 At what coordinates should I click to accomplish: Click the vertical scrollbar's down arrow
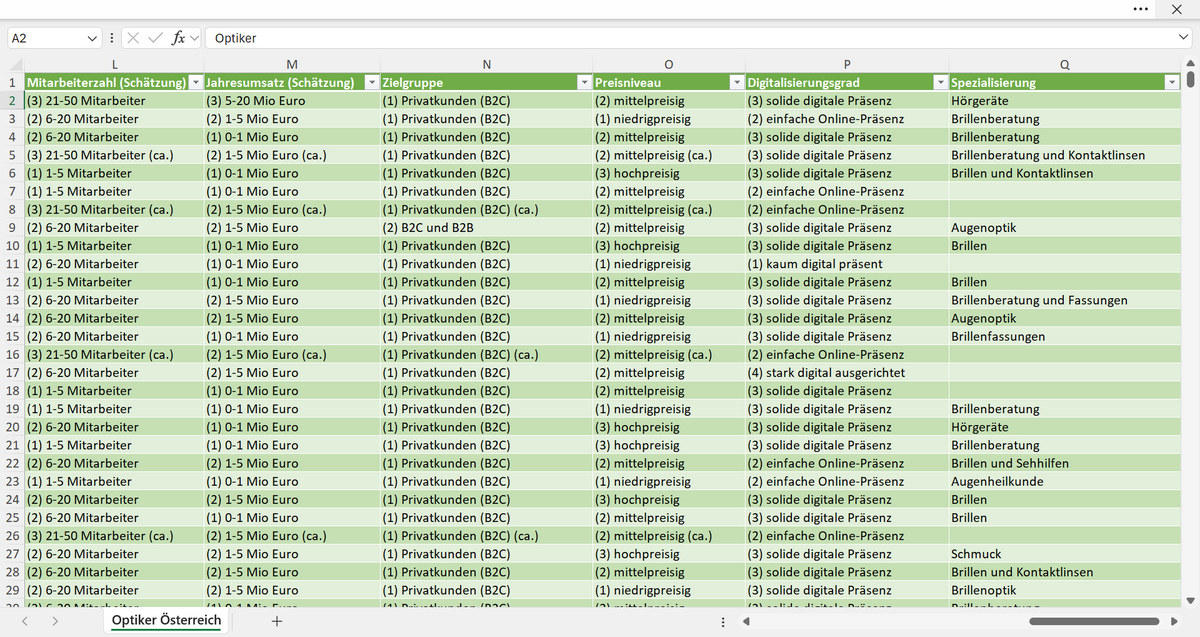pos(1190,600)
